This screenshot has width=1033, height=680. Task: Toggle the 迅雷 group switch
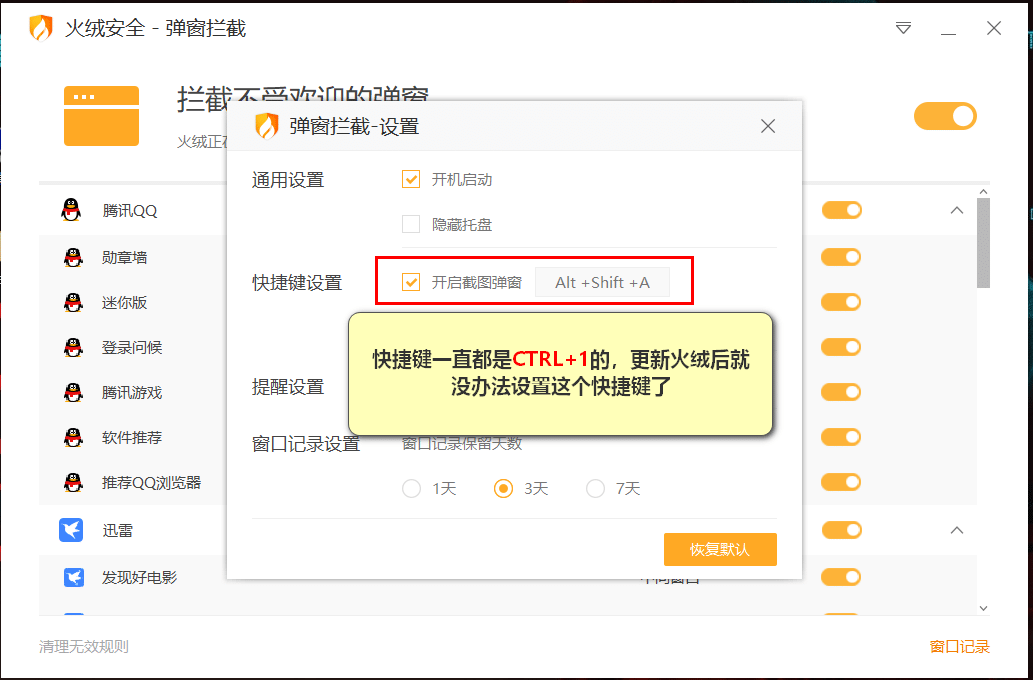pos(841,530)
